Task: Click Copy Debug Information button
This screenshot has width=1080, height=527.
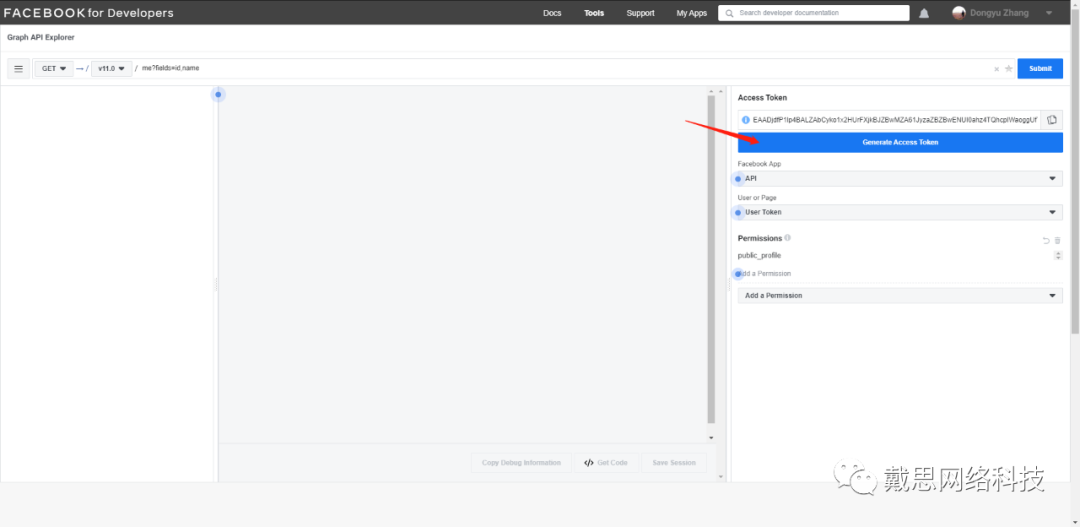Action: [521, 463]
